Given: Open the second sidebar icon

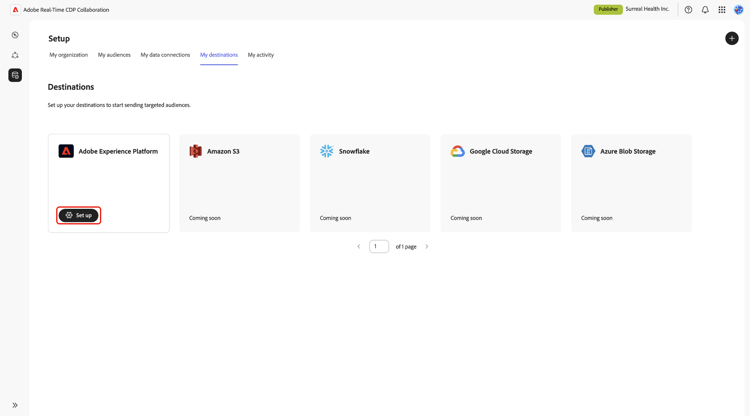Looking at the screenshot, I should pyautogui.click(x=15, y=55).
